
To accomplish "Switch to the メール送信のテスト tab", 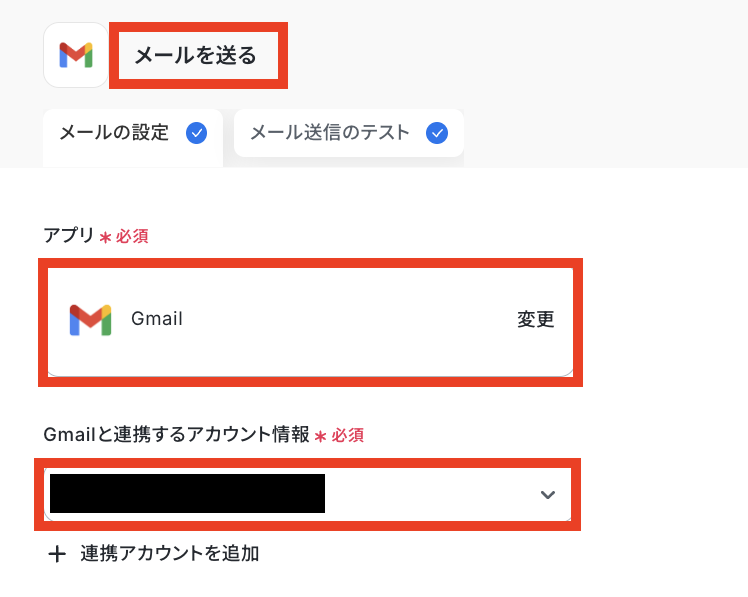I will tap(349, 133).
